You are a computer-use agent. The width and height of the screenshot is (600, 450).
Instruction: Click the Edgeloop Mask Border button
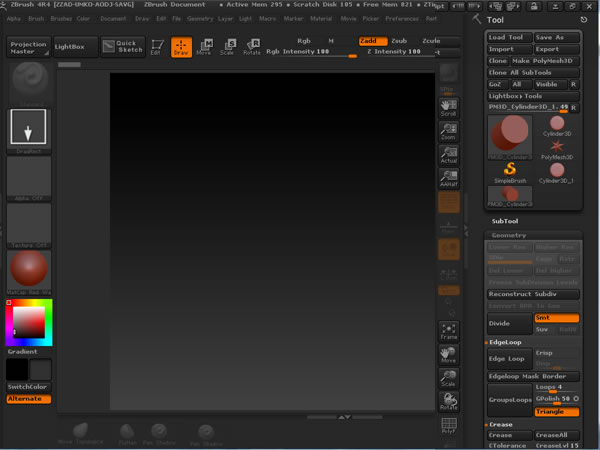tap(533, 377)
